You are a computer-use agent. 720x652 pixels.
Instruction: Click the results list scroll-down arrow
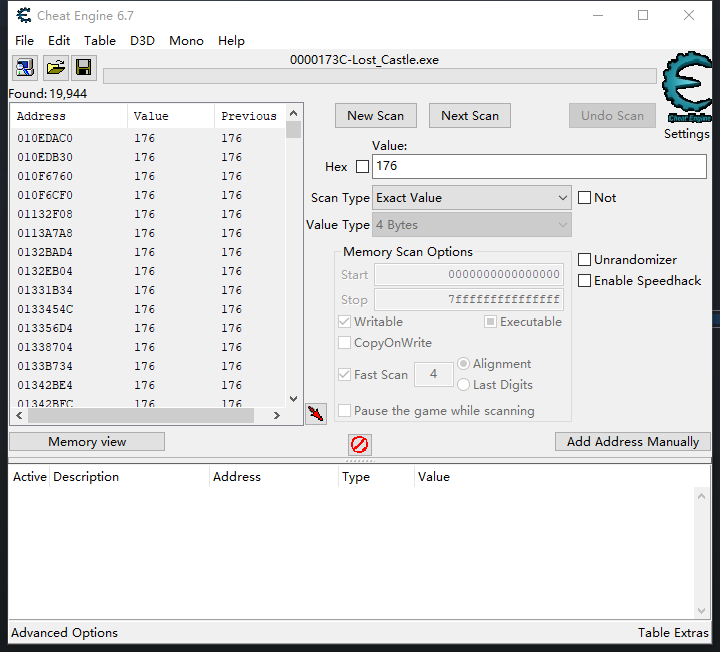293,399
